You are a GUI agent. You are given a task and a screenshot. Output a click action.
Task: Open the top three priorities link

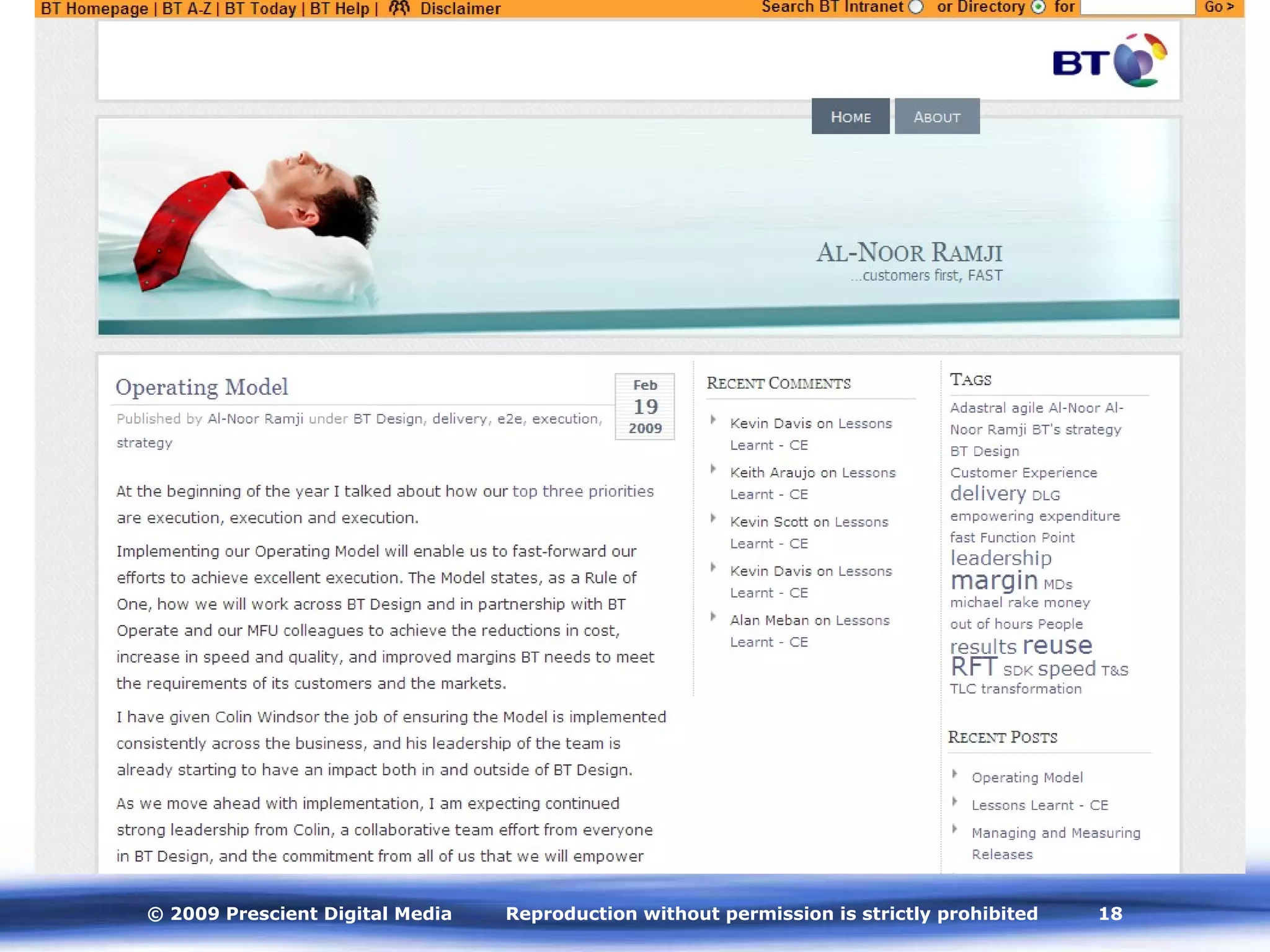coord(583,491)
